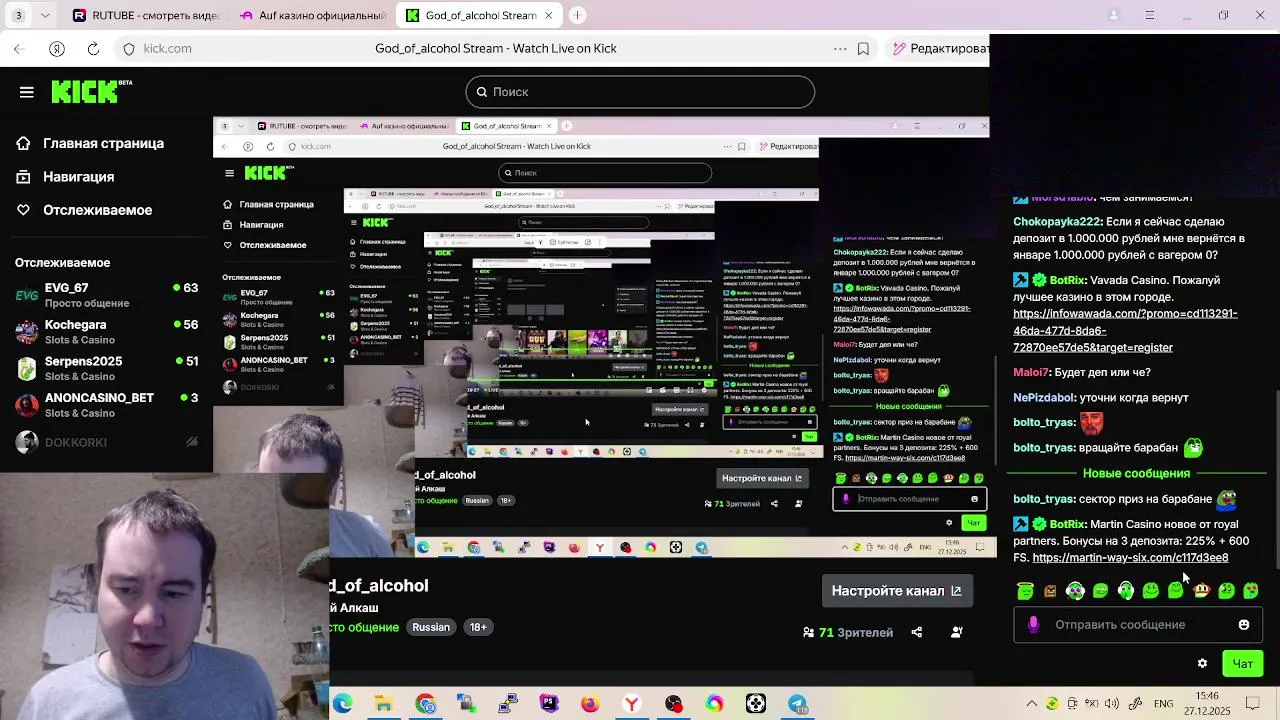Viewport: 1280px width, 720px height.
Task: Share the stream via share icon
Action: [917, 632]
